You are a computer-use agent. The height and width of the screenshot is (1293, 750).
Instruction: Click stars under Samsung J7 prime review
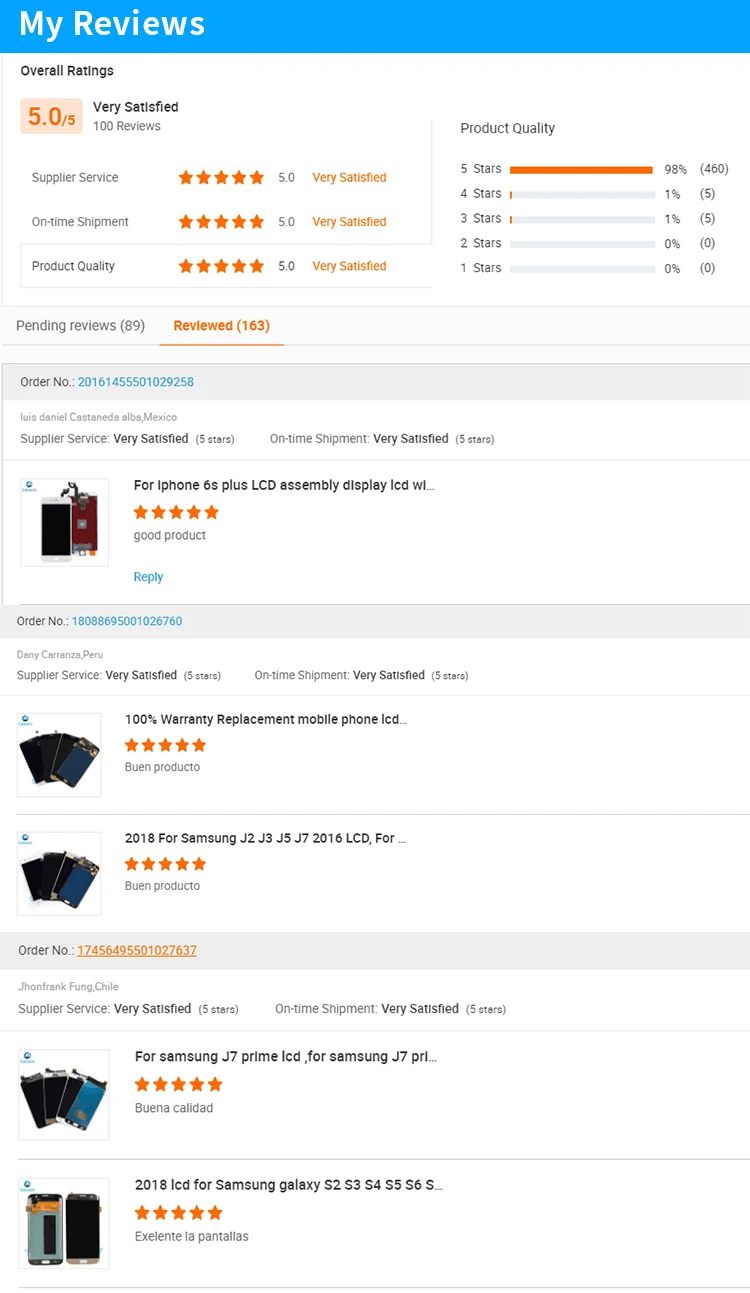[178, 1084]
